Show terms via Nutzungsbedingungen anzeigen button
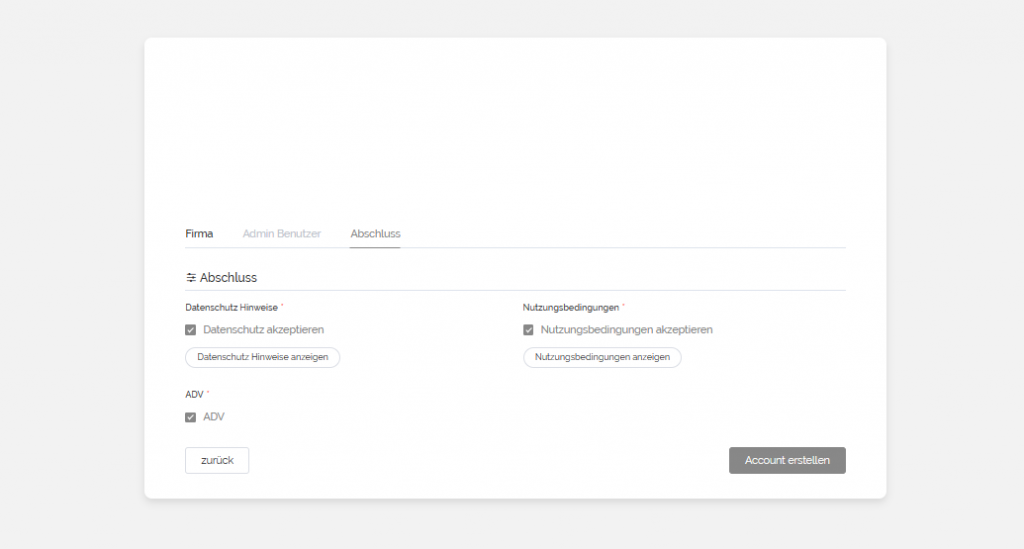1024x549 pixels. click(x=602, y=357)
